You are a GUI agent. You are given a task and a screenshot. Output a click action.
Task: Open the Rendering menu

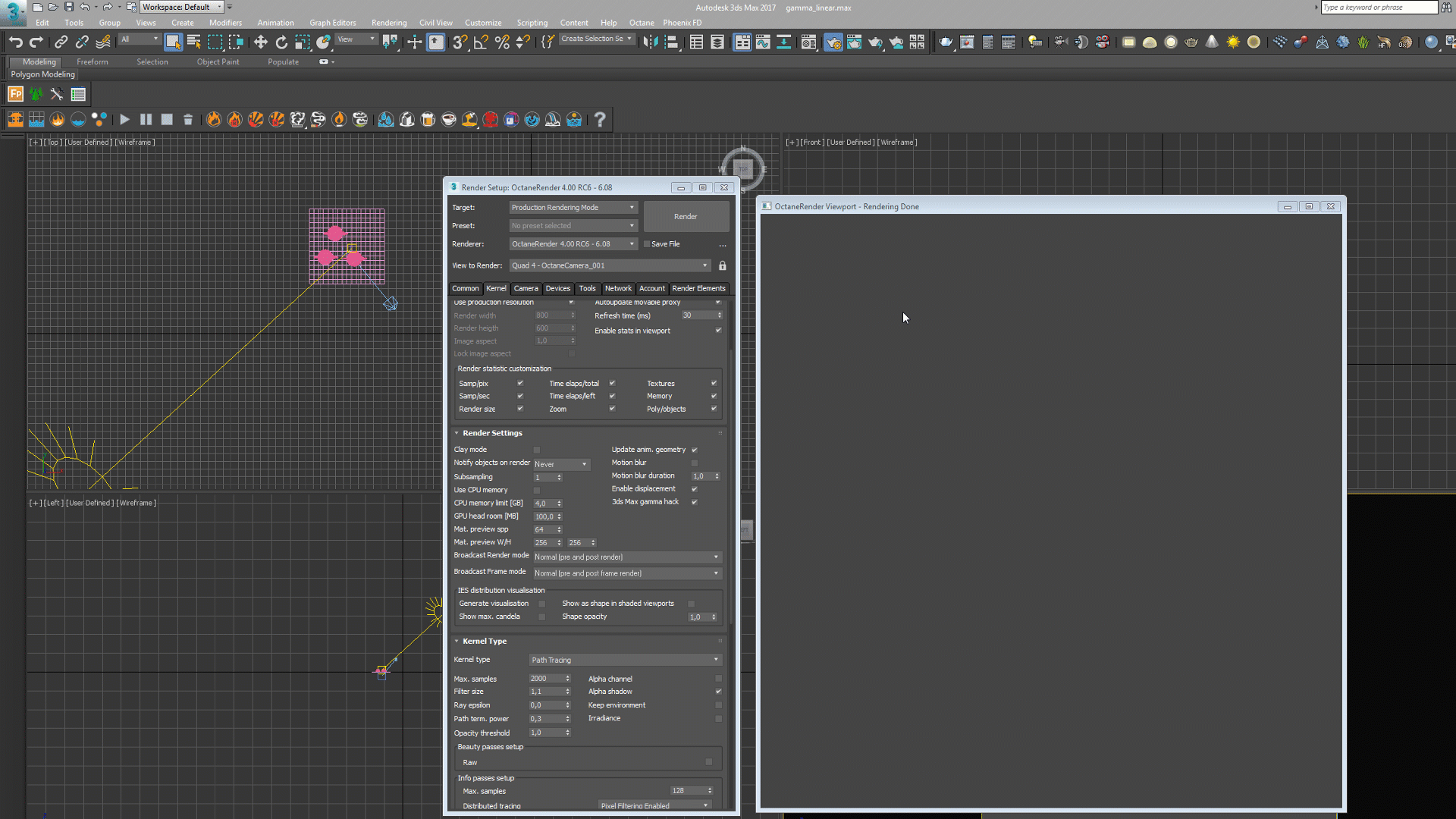pyautogui.click(x=388, y=23)
